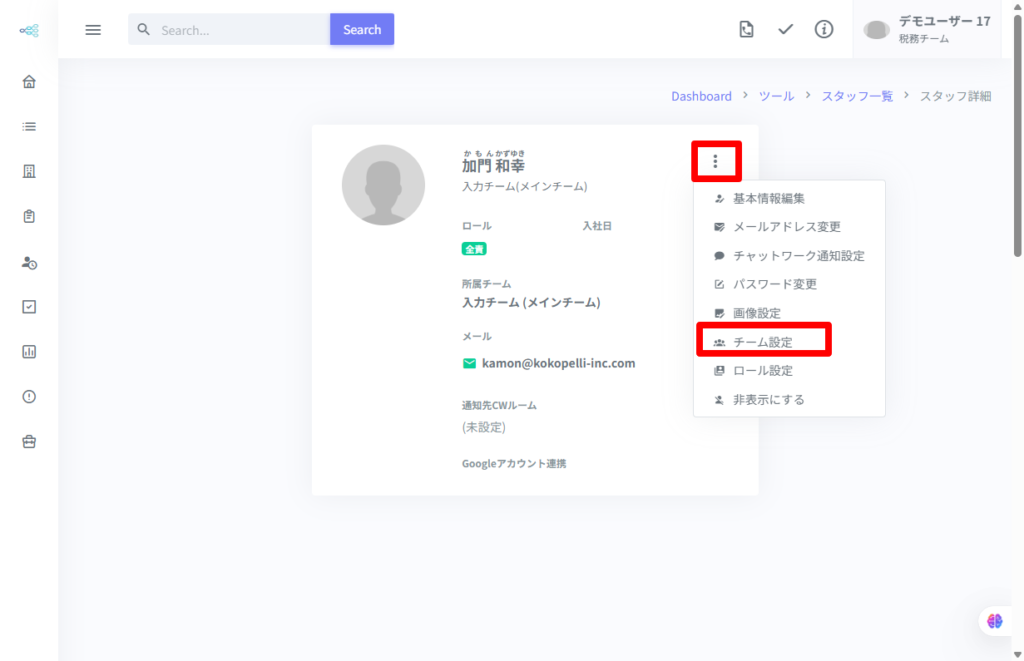The image size is (1024, 661).
Task: Click the phone document icon in header
Action: [746, 29]
